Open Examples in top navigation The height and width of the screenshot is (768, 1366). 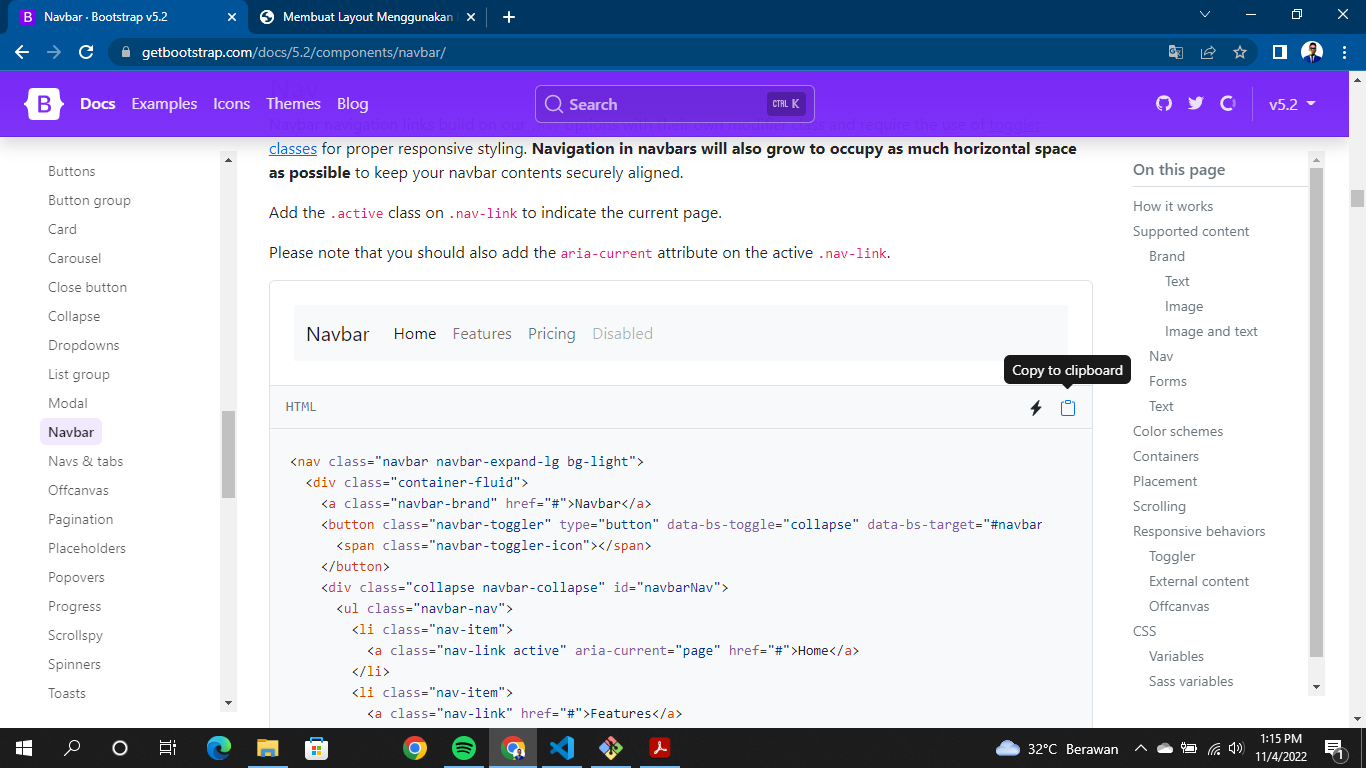tap(164, 104)
